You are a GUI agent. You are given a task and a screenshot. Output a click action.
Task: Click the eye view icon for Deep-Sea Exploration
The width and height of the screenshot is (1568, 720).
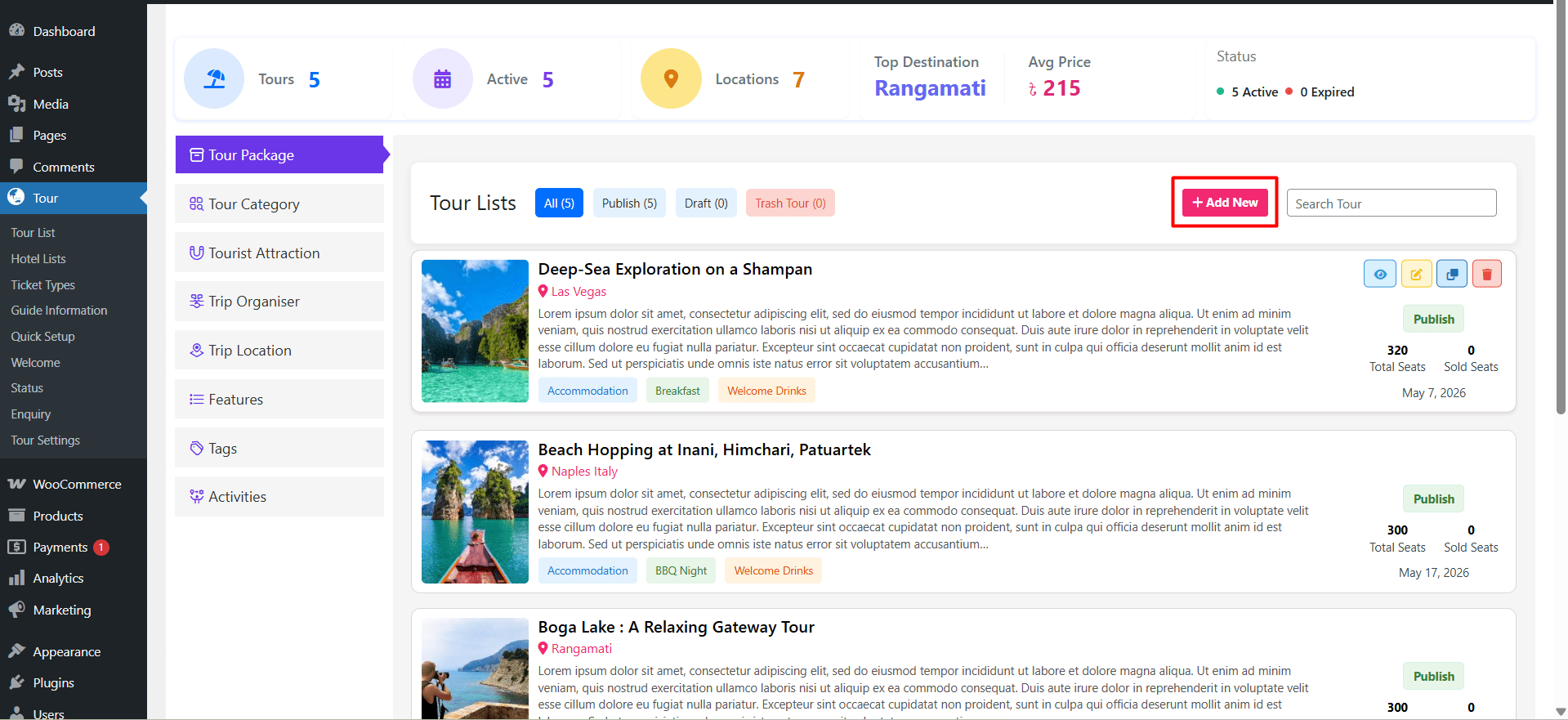[1379, 274]
